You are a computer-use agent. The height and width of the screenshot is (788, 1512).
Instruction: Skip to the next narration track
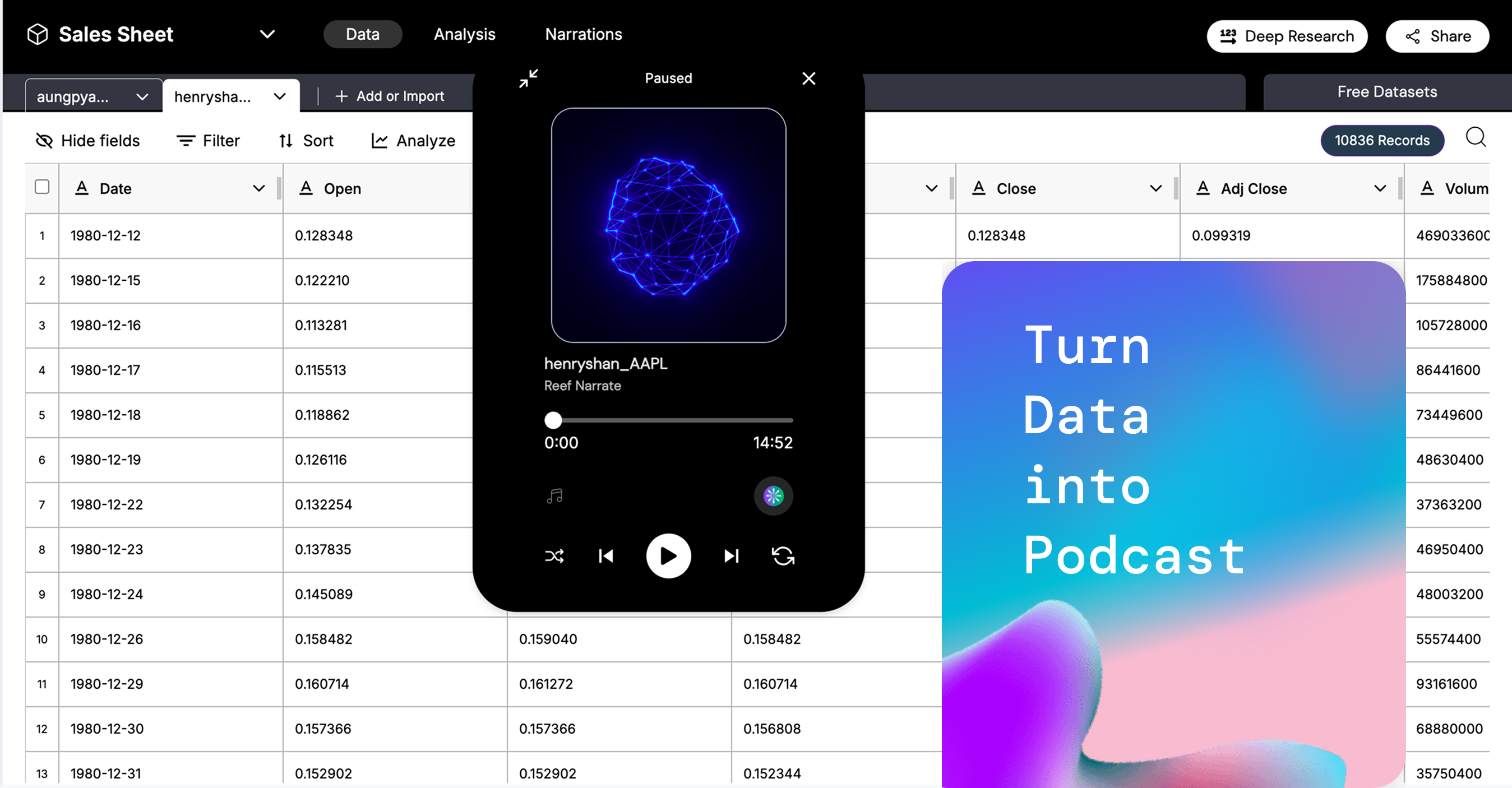point(732,555)
